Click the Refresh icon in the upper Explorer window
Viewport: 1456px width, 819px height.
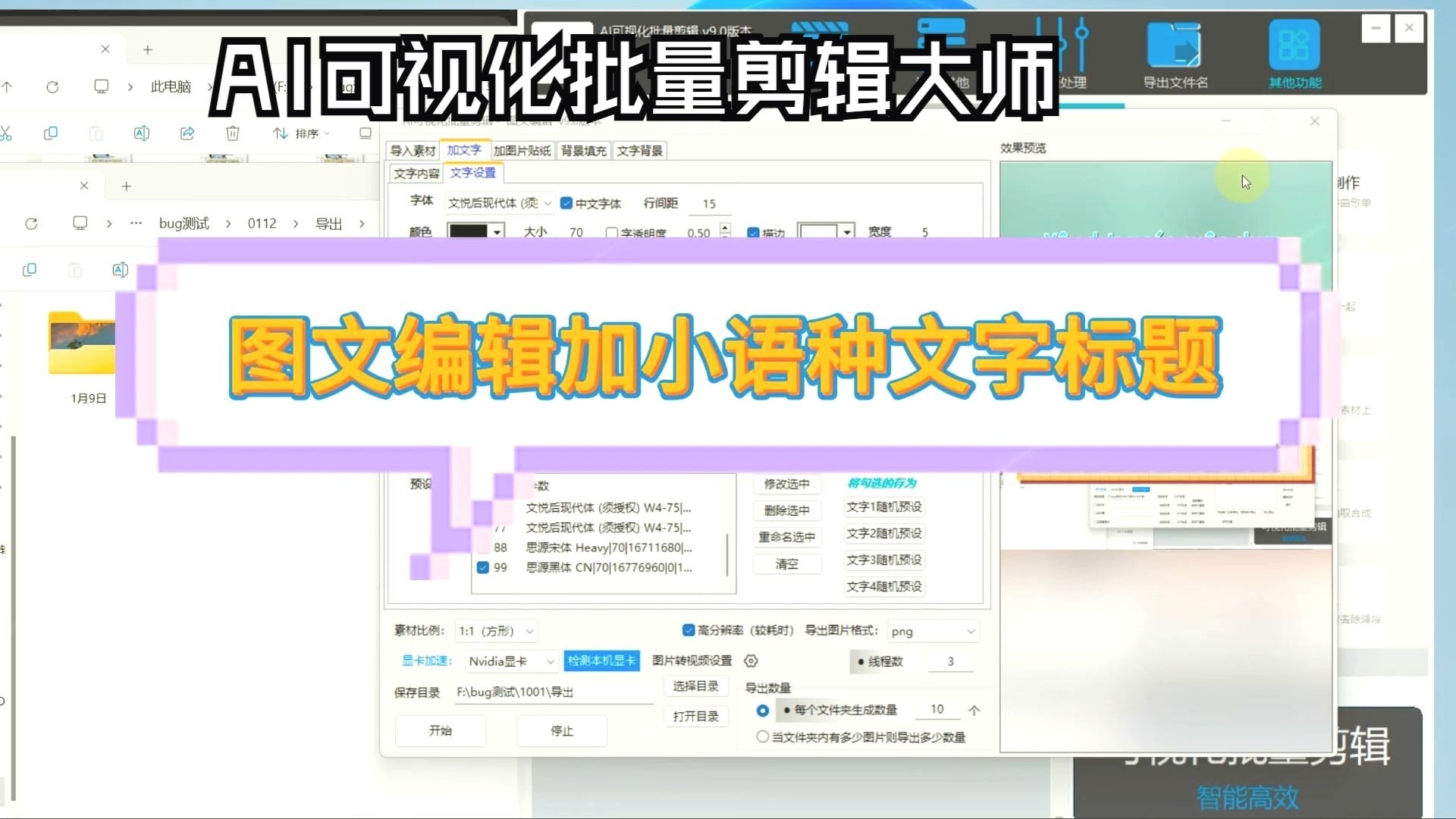52,87
